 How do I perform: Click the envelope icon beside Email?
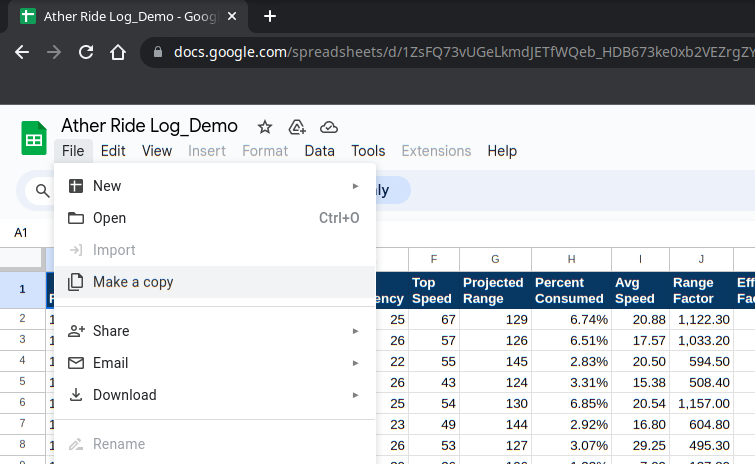[76, 363]
